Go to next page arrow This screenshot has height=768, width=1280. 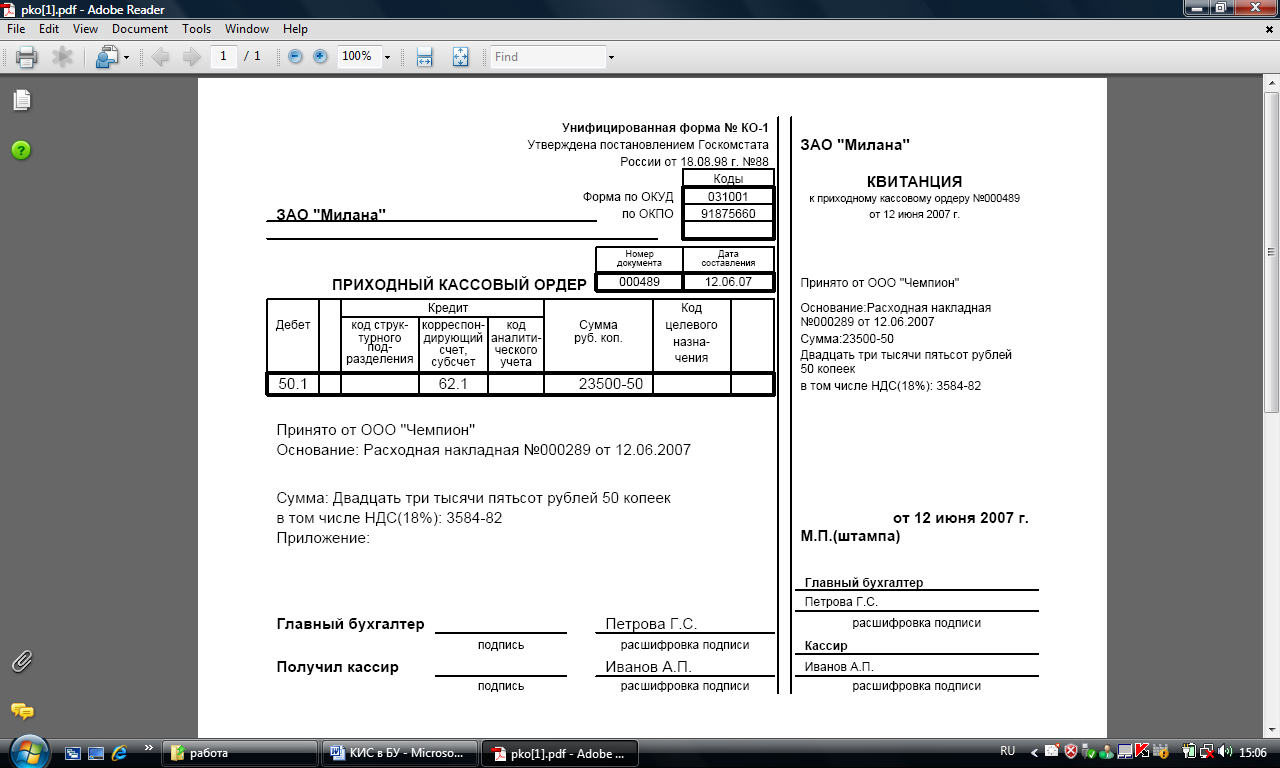point(191,57)
